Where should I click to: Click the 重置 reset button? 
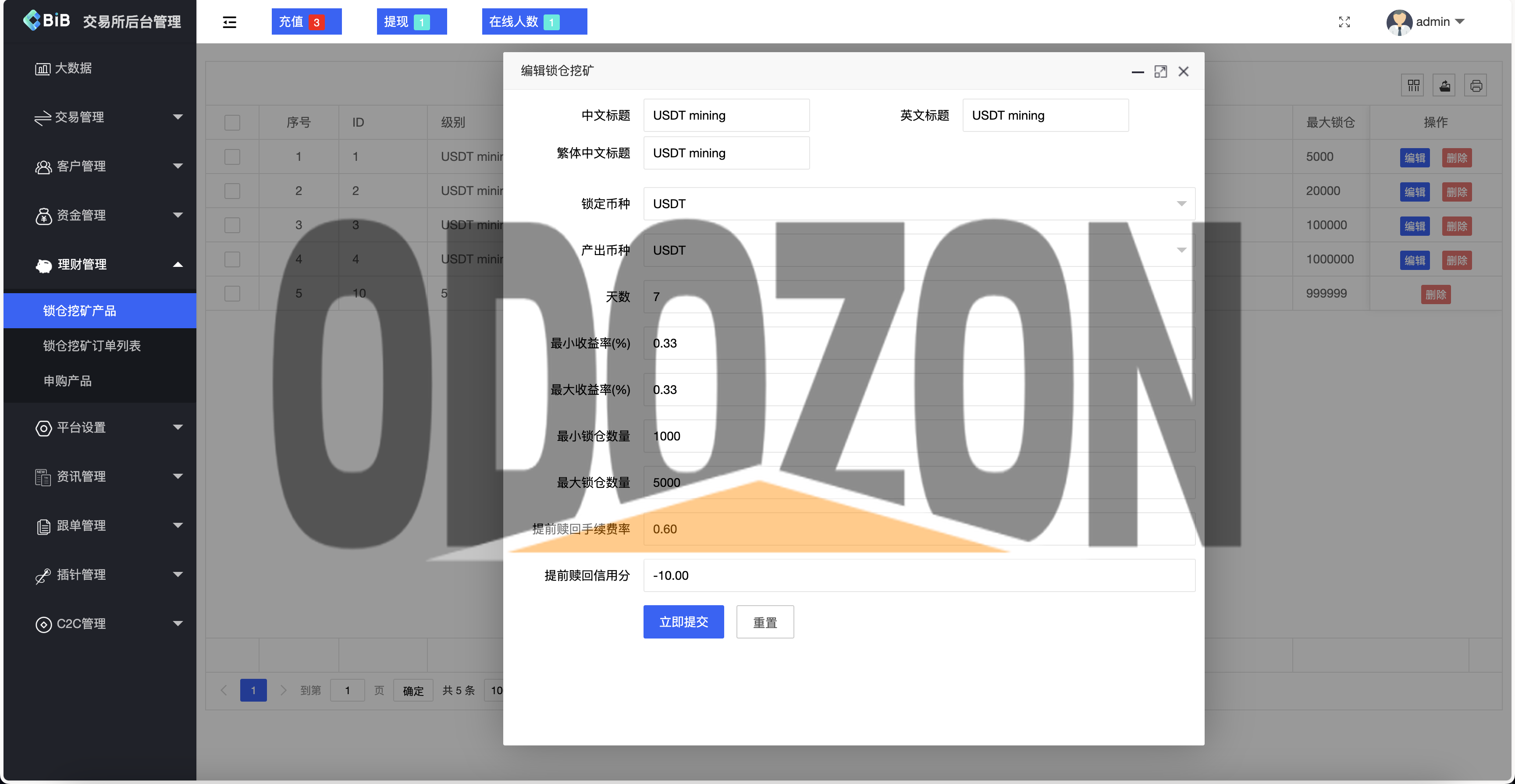765,622
